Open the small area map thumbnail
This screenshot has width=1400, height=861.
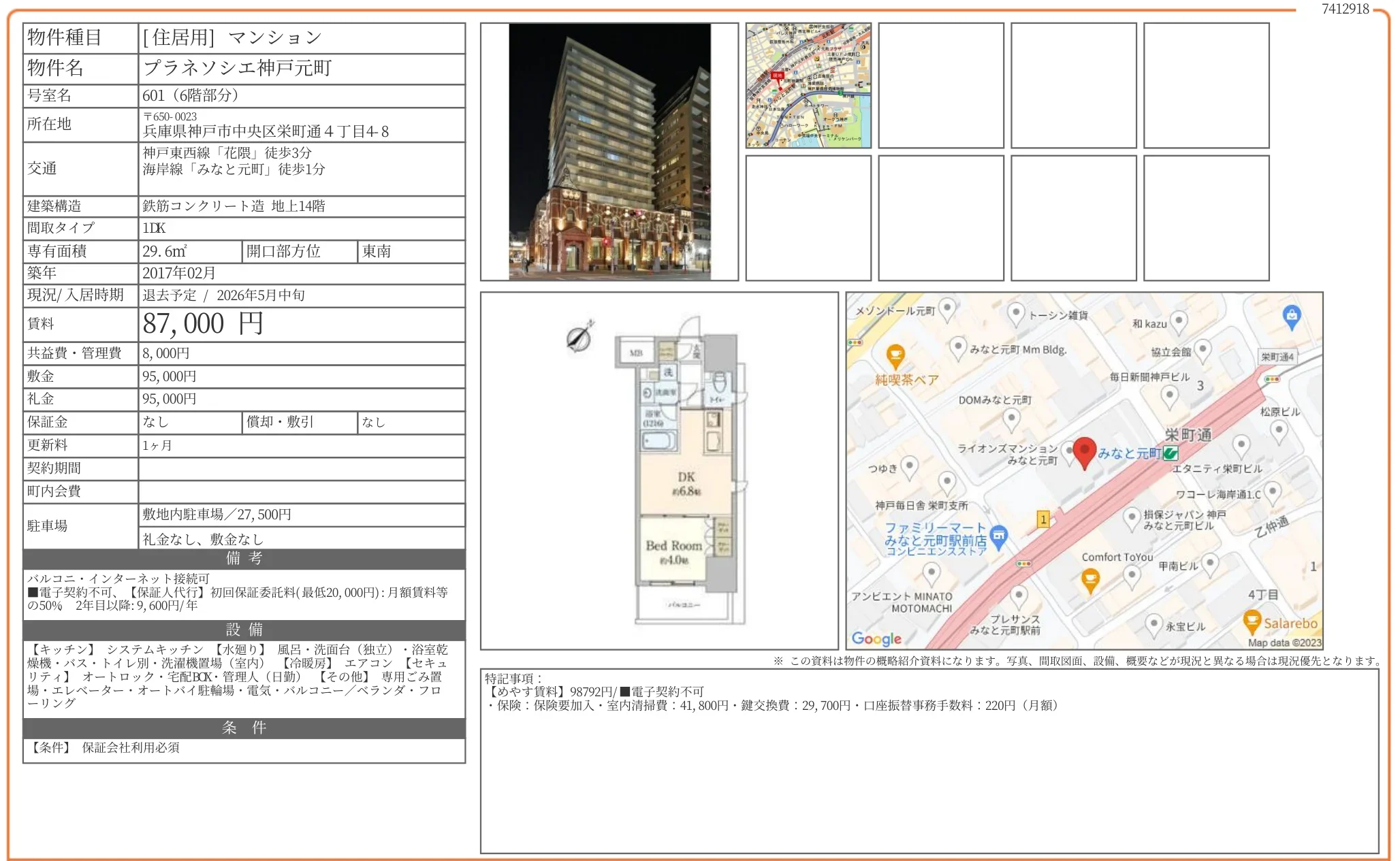[x=808, y=86]
